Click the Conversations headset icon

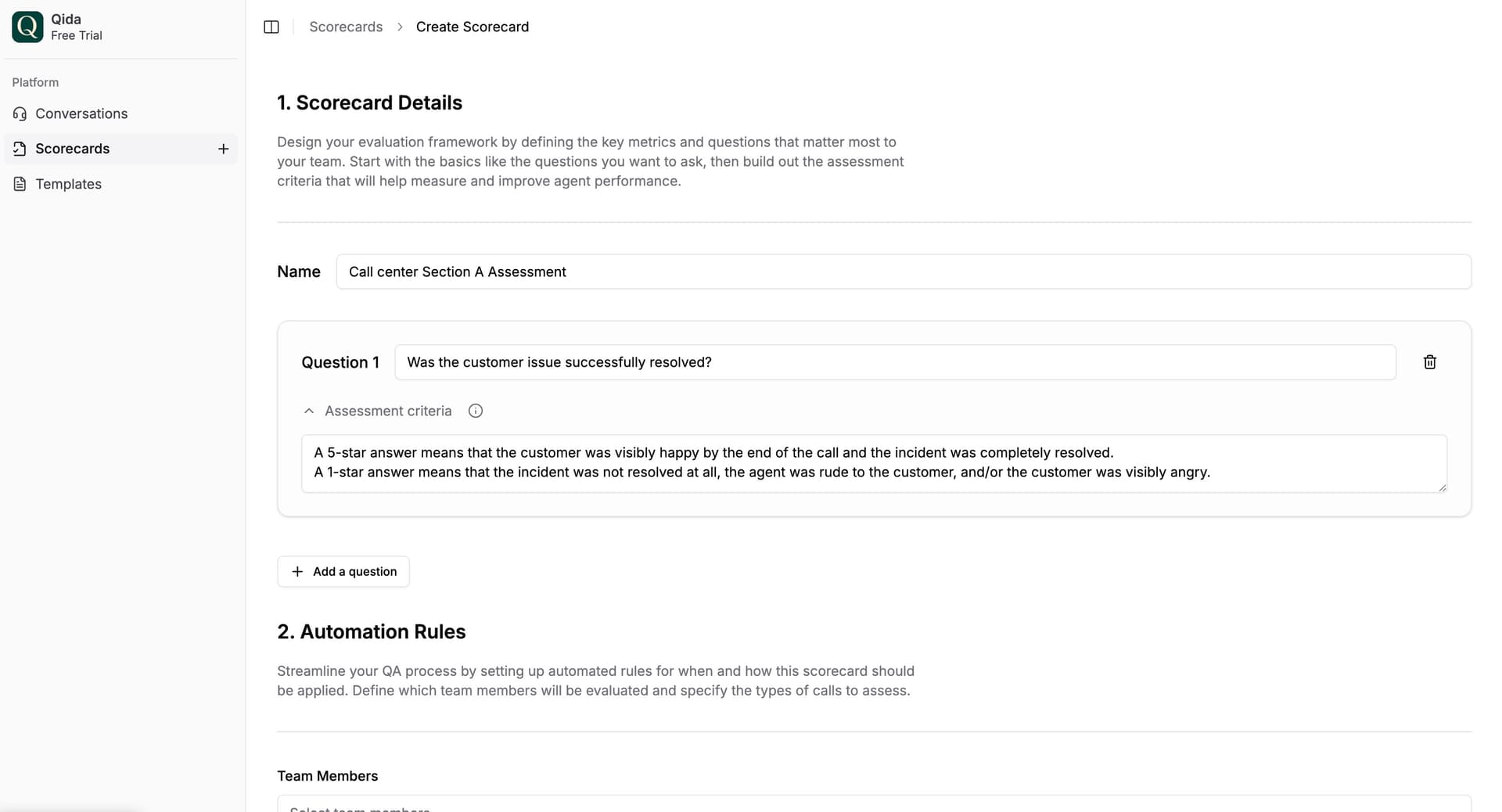coord(20,113)
